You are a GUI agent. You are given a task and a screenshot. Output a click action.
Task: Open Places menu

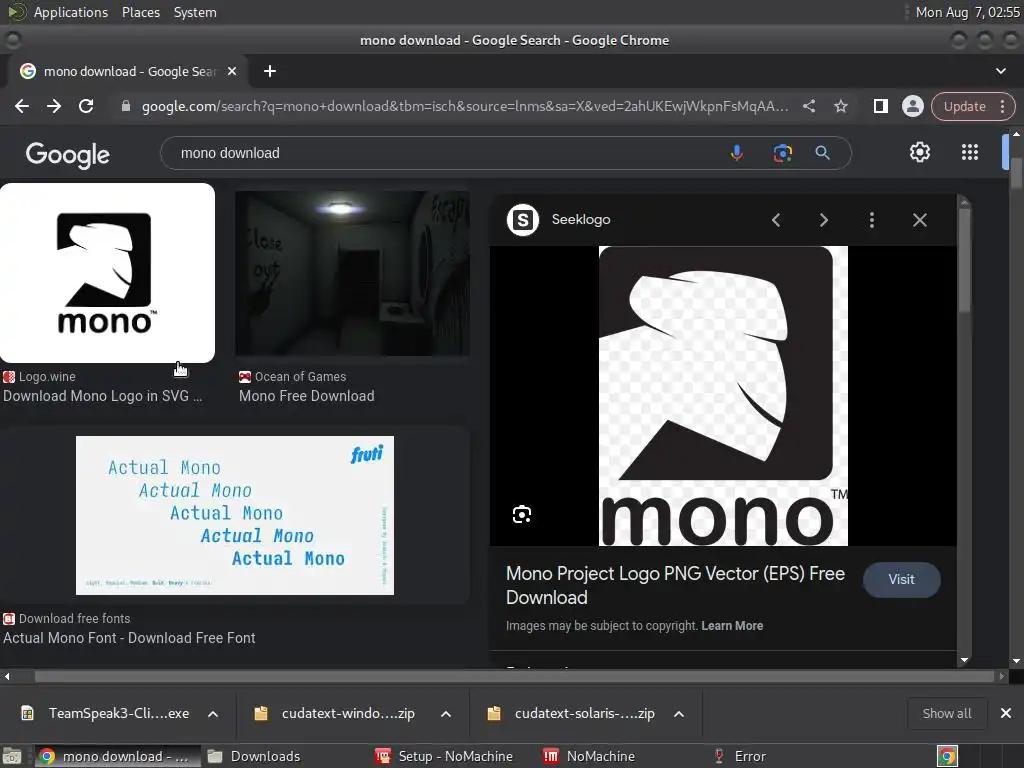click(x=140, y=12)
